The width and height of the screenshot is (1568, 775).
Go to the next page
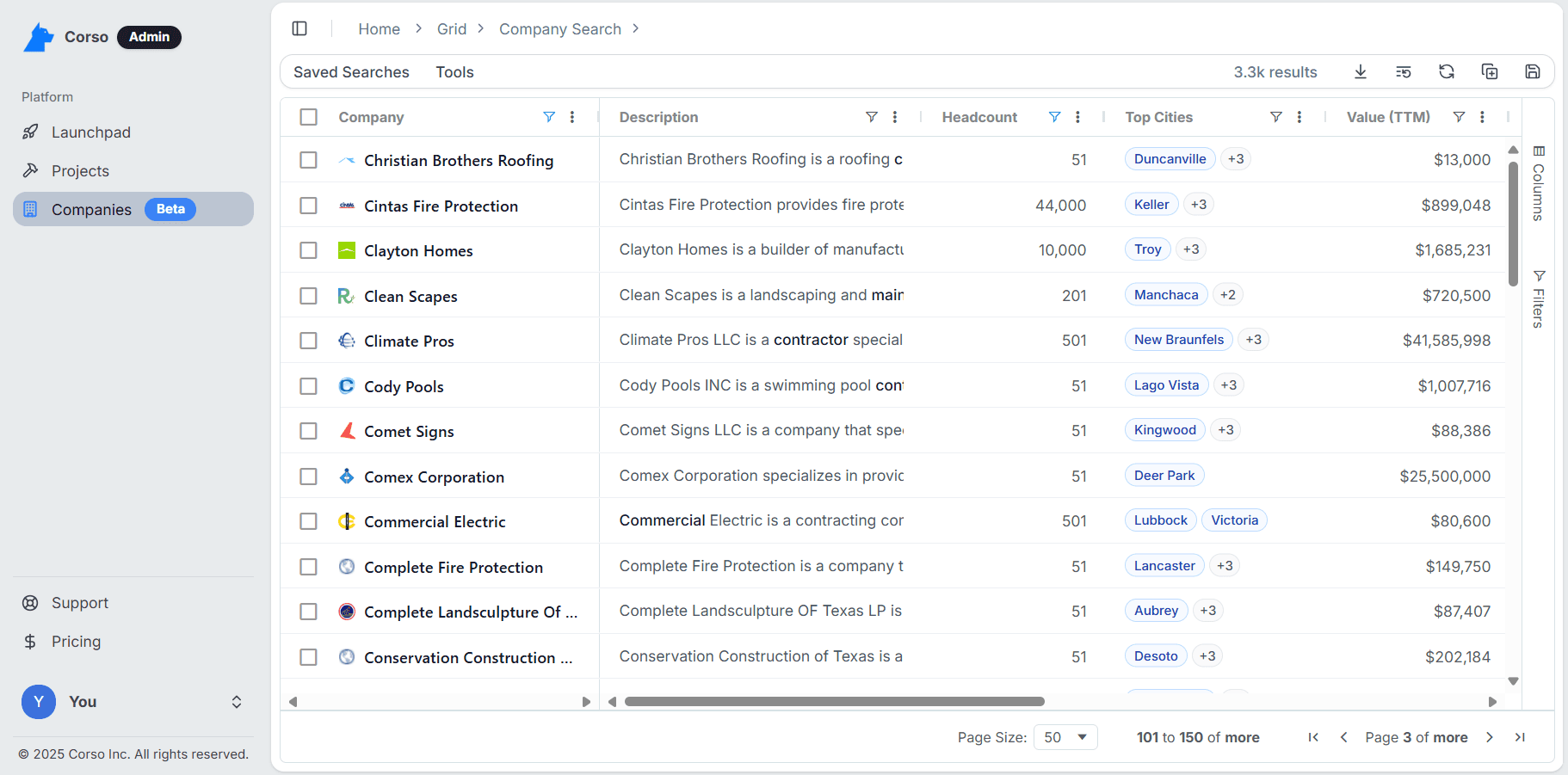tap(1490, 737)
